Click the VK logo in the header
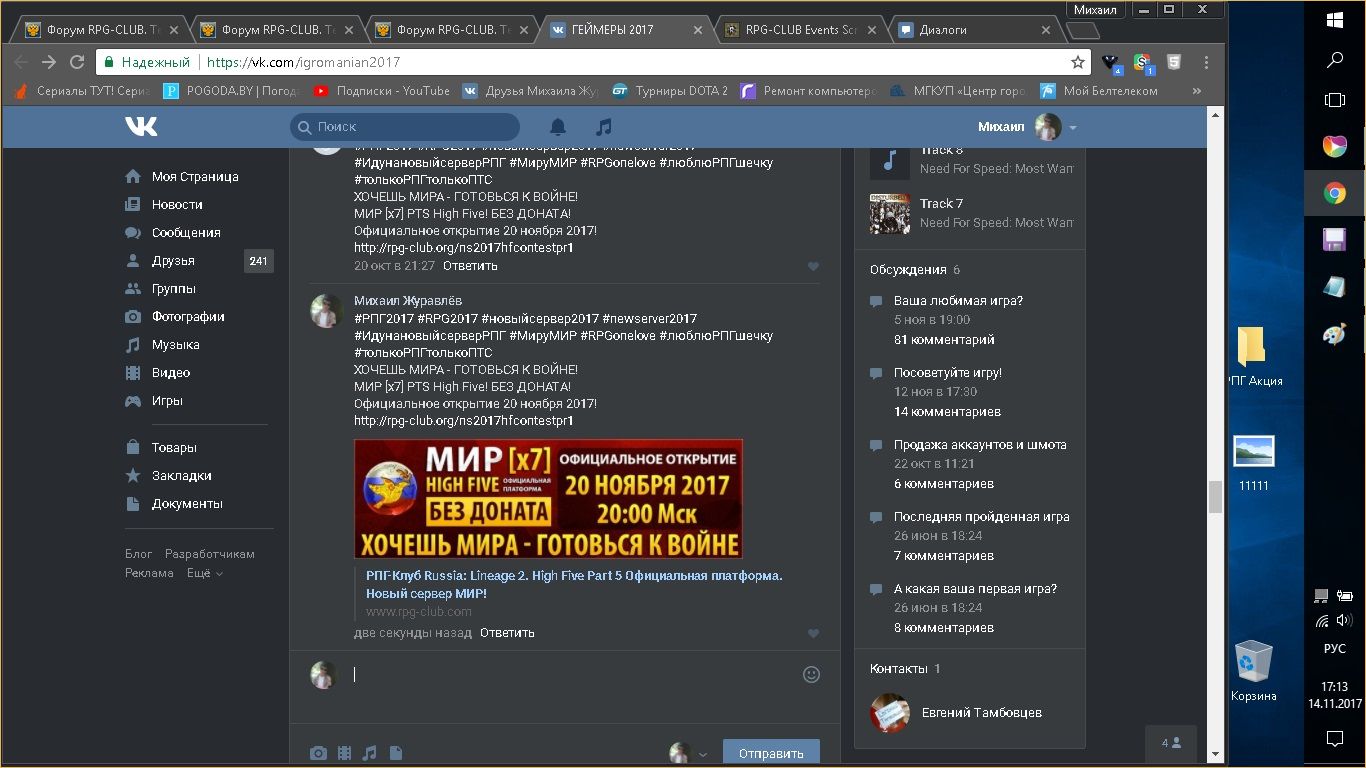The width and height of the screenshot is (1366, 768). pyautogui.click(x=141, y=126)
